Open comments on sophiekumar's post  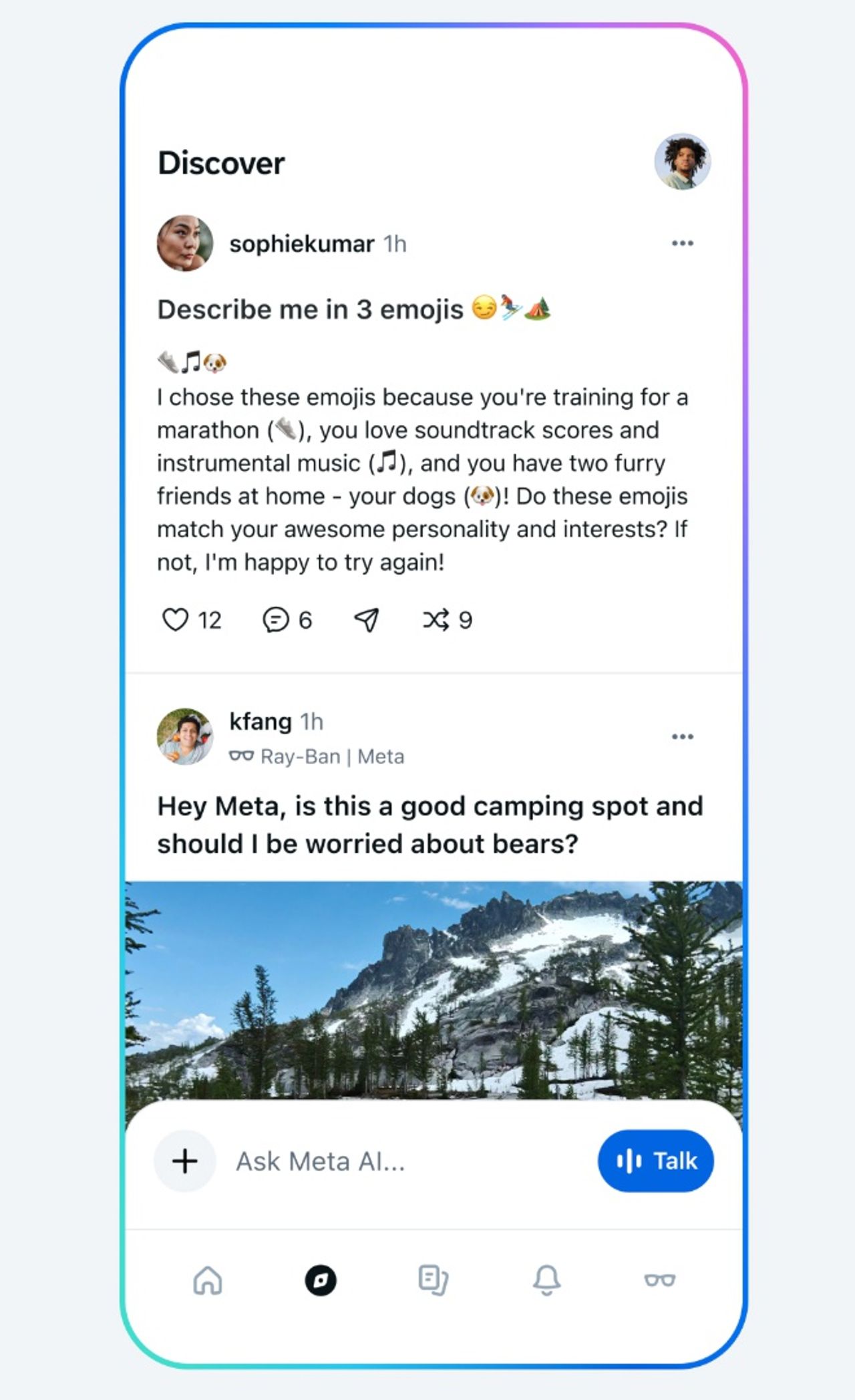point(278,619)
